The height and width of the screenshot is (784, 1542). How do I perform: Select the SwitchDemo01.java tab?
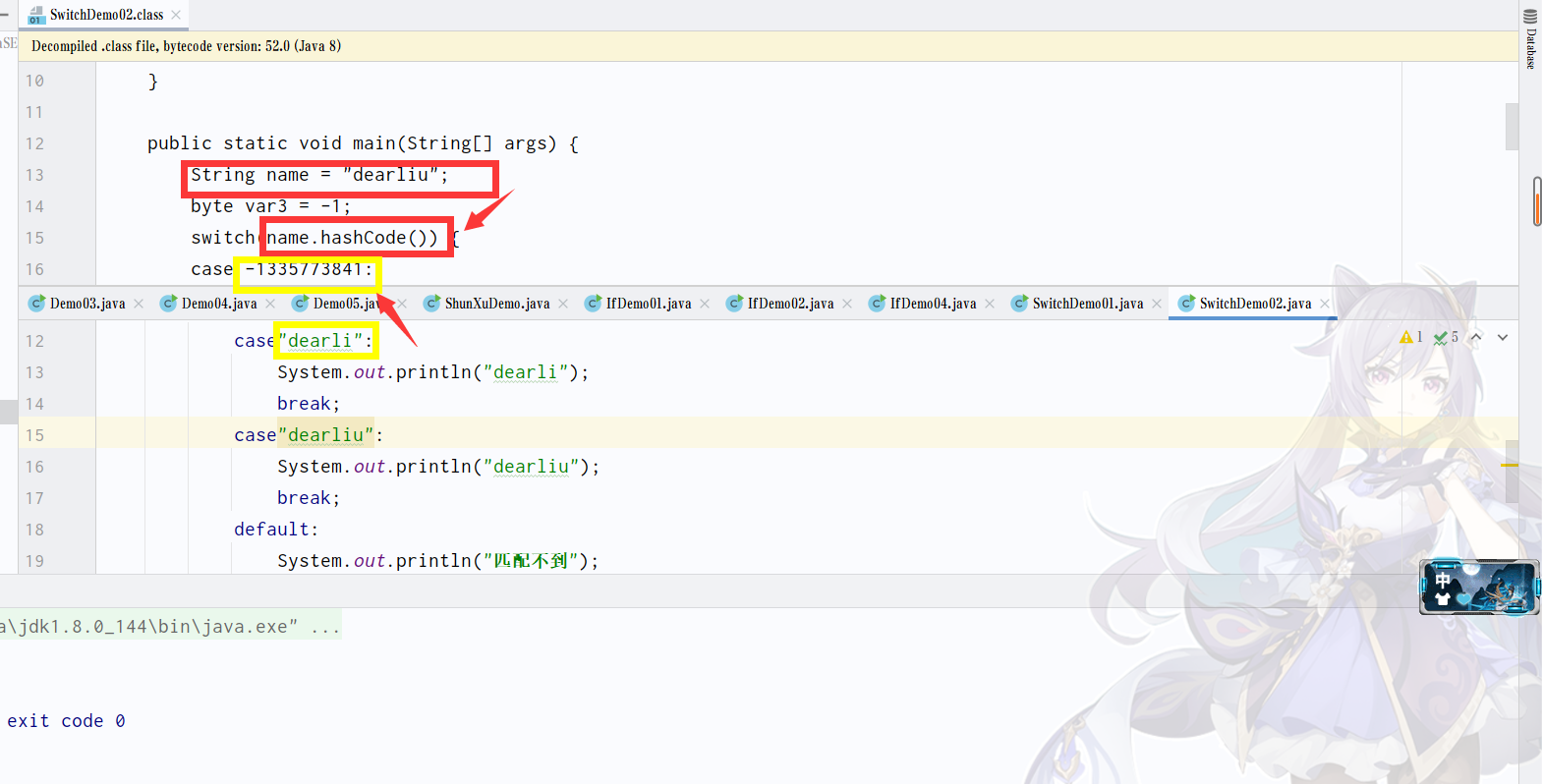(x=1087, y=304)
